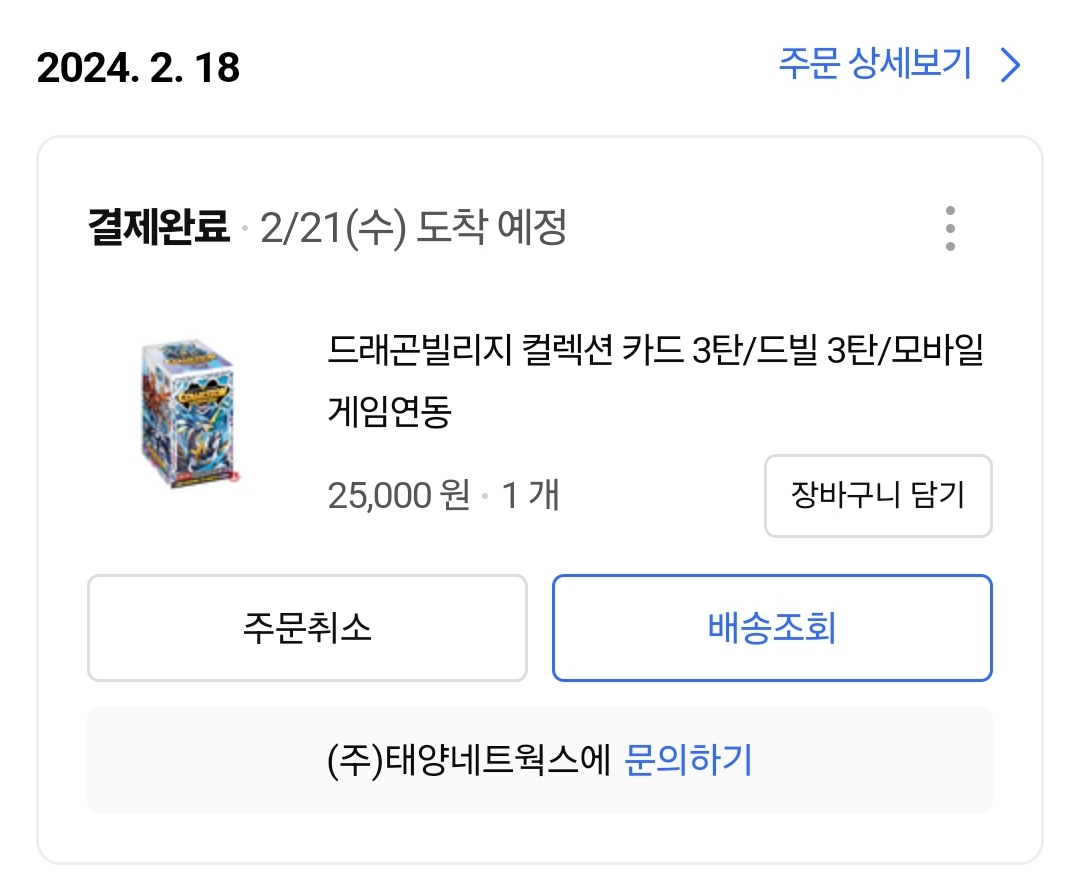This screenshot has height=883, width=1080.
Task: Click the (주)태양네트웍스에 seller name
Action: (x=468, y=761)
